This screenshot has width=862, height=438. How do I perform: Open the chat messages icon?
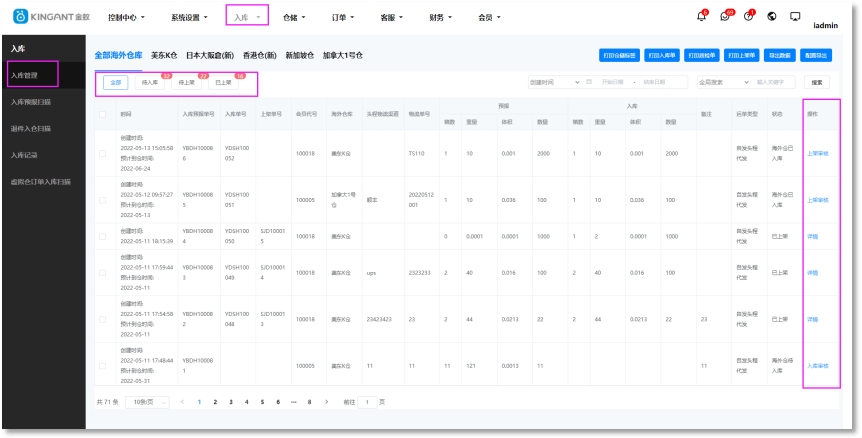(x=725, y=17)
